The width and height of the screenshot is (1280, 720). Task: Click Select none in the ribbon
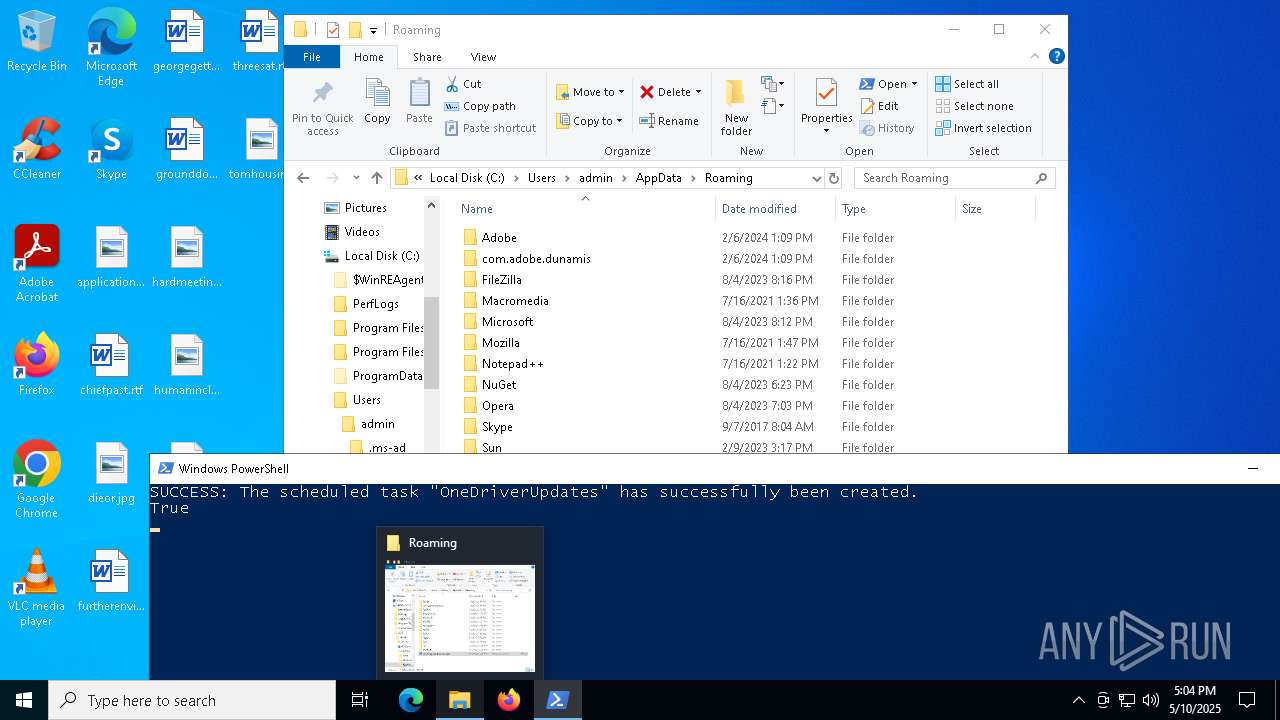pyautogui.click(x=974, y=106)
